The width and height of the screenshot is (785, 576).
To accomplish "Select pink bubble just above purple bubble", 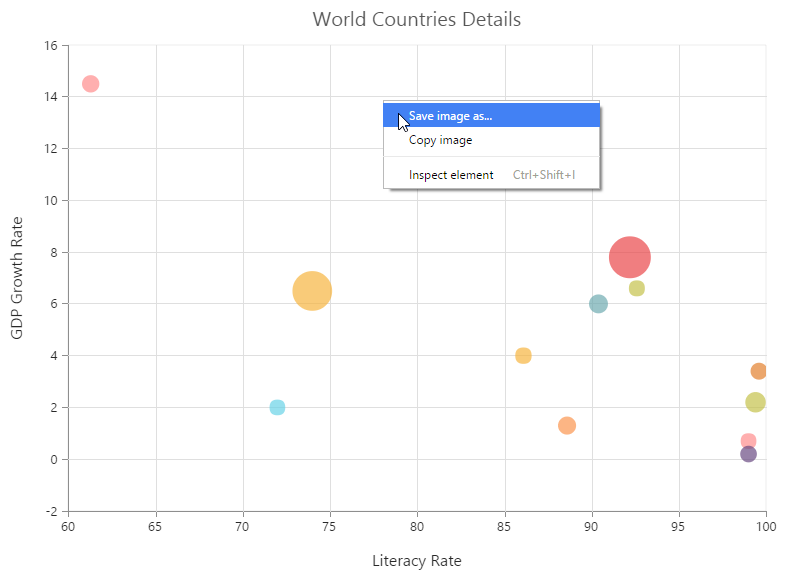I will 748,441.
